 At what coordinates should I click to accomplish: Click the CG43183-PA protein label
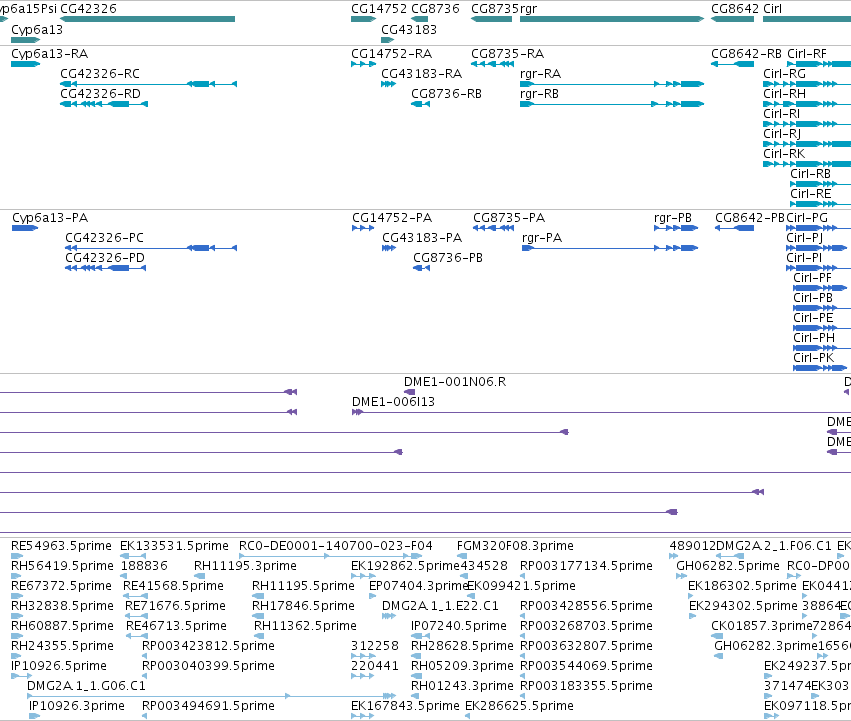422,238
